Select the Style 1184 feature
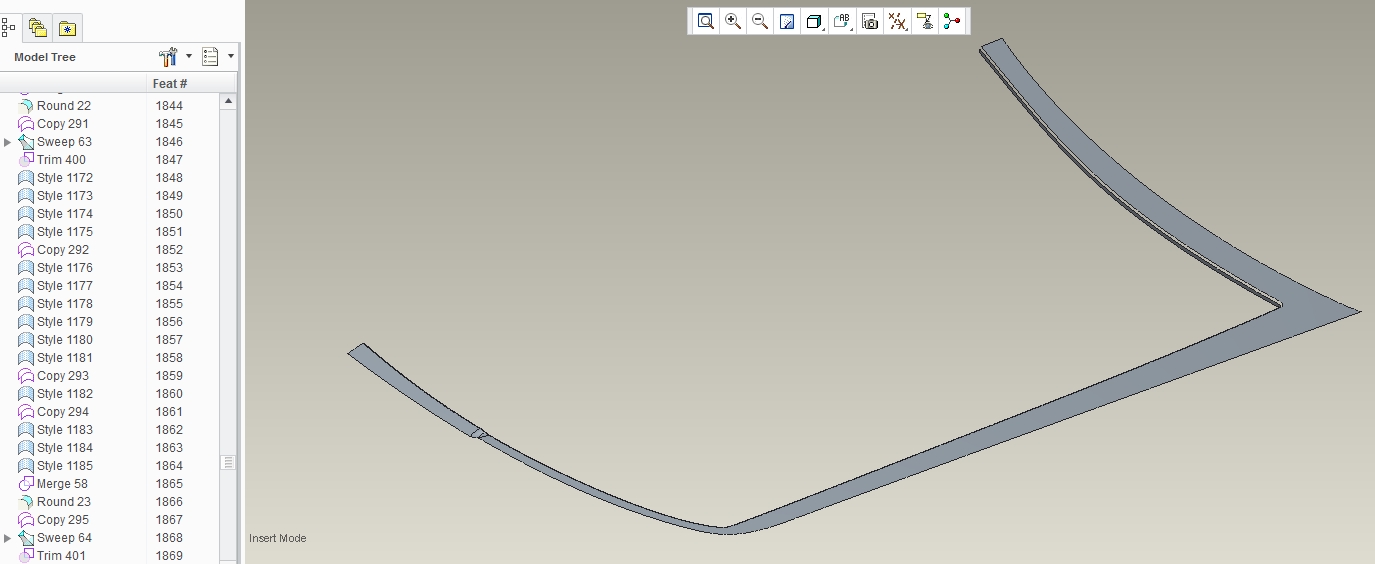This screenshot has height=564, width=1375. tap(65, 448)
